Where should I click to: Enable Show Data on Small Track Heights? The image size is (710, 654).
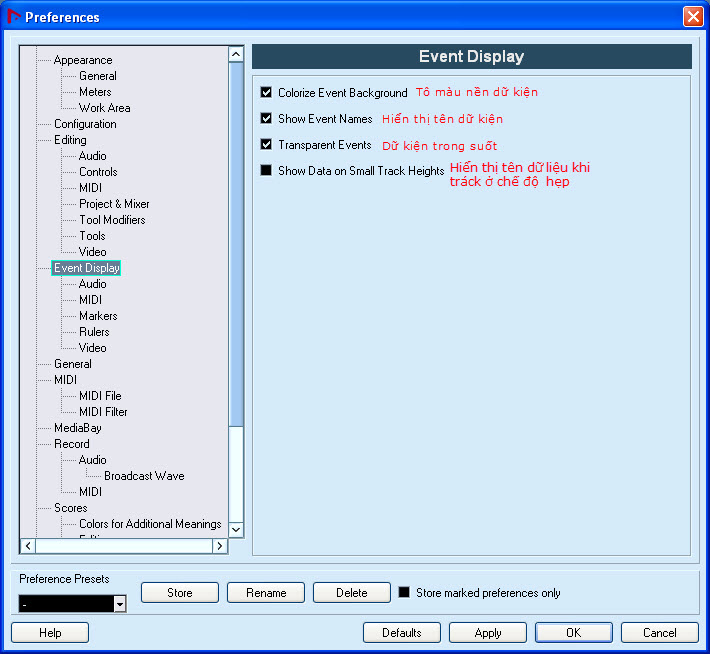pos(266,170)
